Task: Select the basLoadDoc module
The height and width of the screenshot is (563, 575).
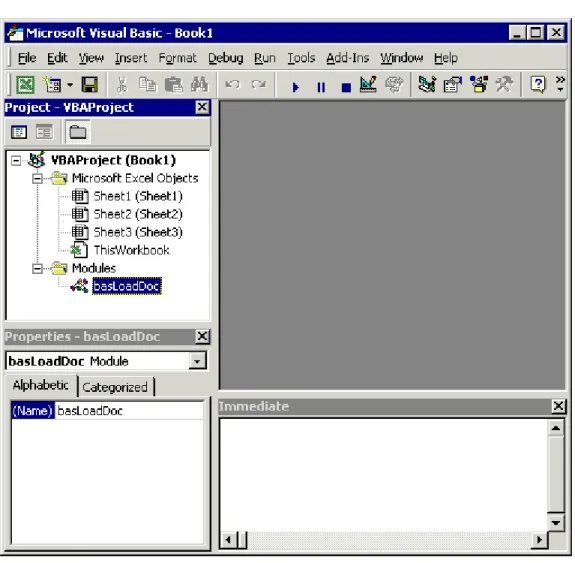Action: 127,286
